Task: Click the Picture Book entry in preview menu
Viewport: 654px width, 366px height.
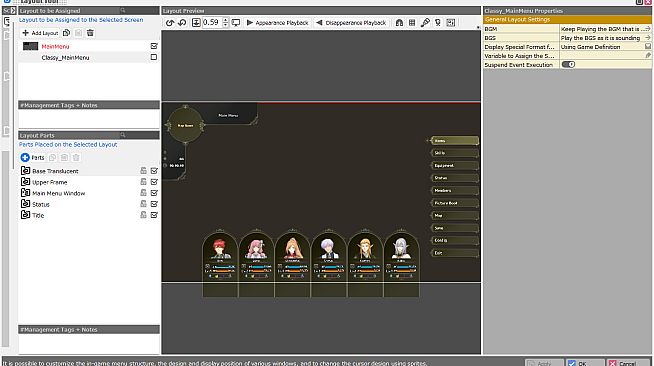Action: tap(454, 203)
